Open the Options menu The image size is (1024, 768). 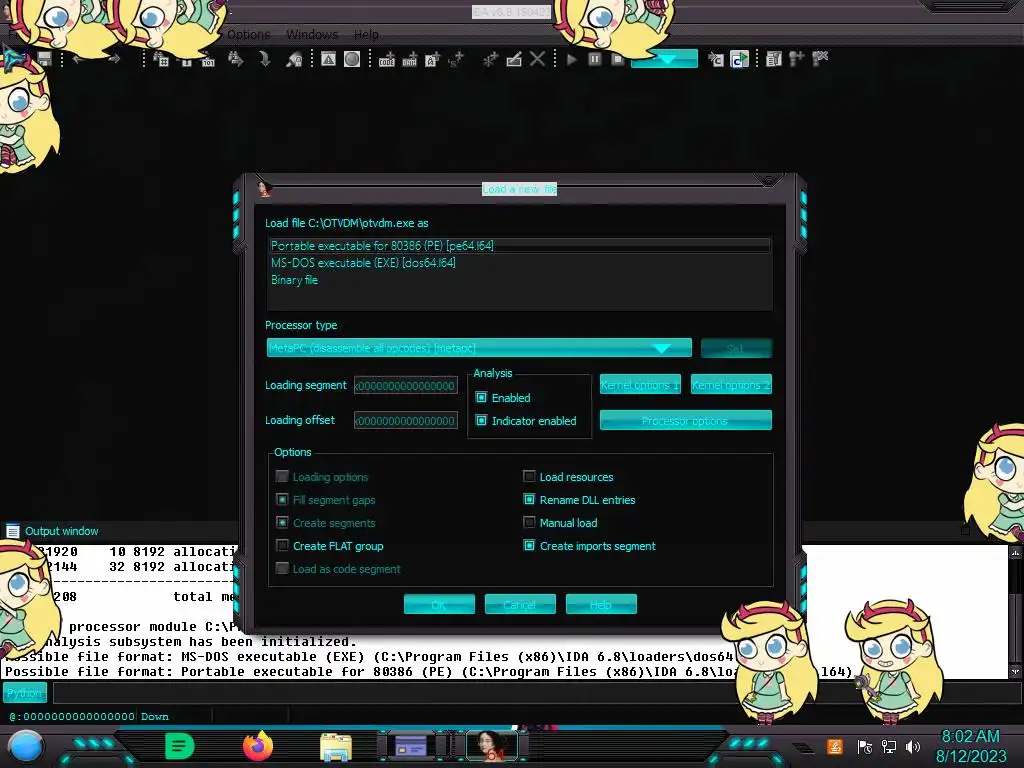pos(248,35)
